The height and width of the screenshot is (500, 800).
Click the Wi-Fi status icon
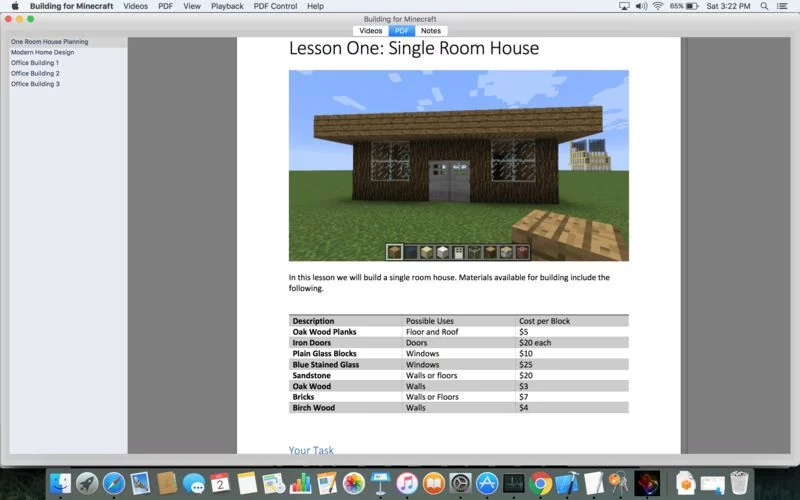658,6
